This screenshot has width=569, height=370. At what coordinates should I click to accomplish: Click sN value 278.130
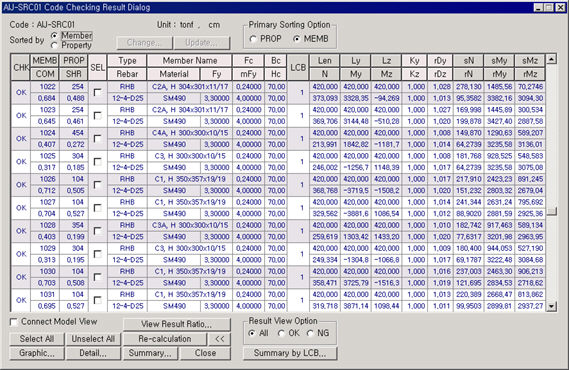coord(468,87)
